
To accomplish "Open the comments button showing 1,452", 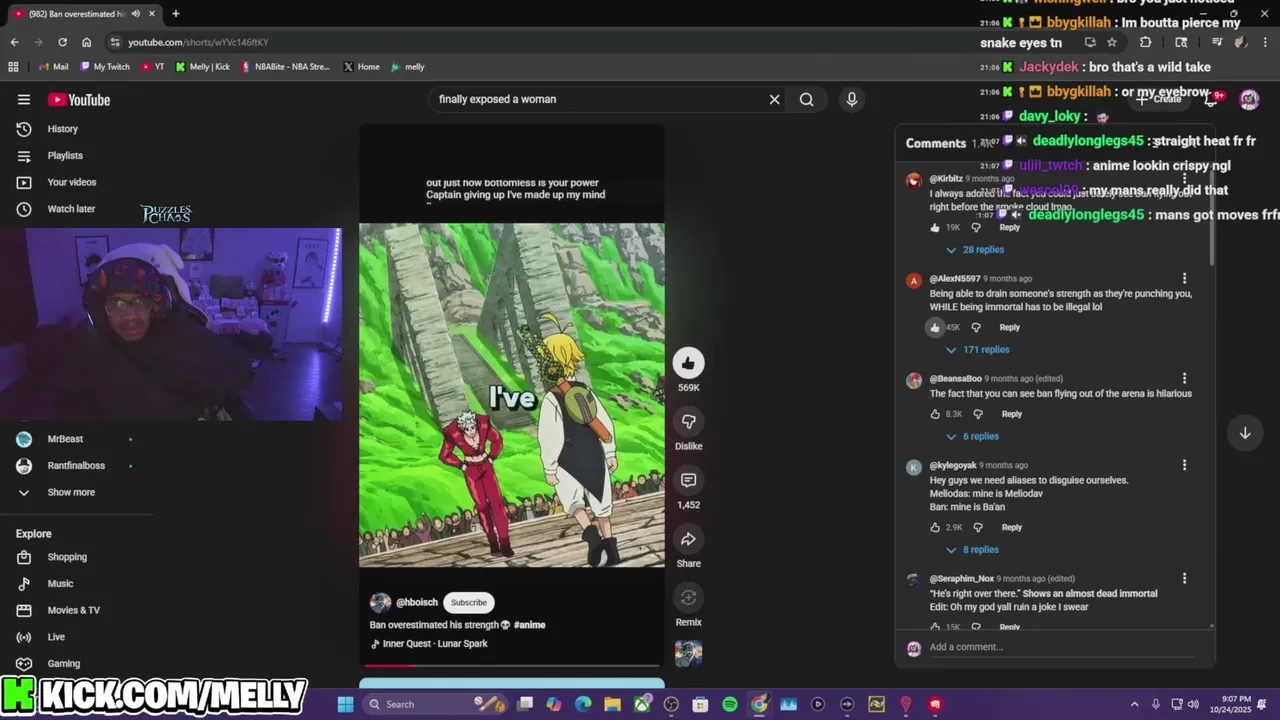I will pyautogui.click(x=688, y=481).
